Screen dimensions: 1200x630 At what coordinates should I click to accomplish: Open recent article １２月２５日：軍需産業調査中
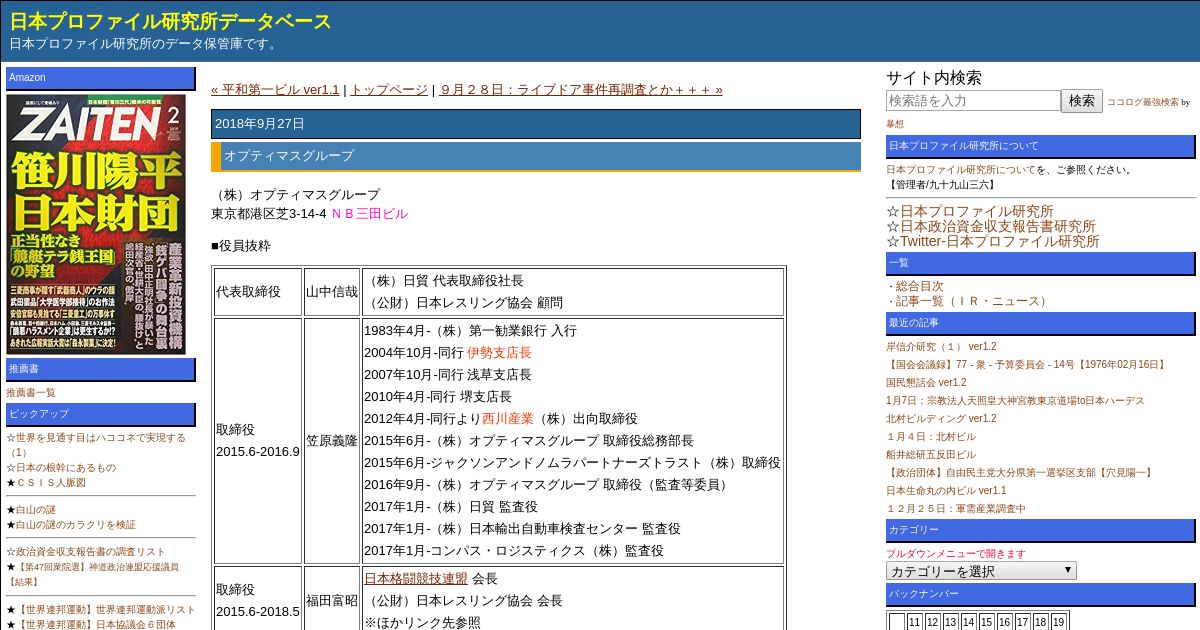[955, 509]
